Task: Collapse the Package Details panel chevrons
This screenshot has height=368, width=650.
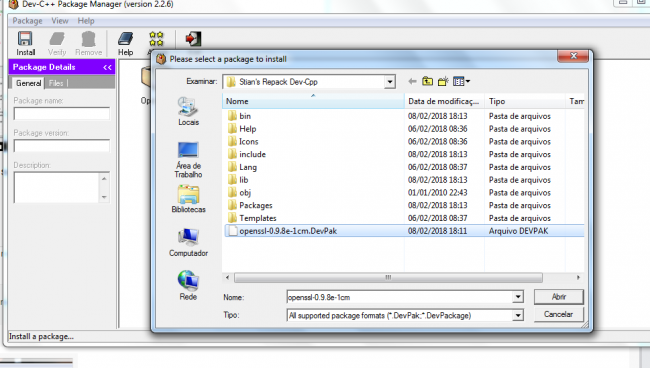Action: 107,68
